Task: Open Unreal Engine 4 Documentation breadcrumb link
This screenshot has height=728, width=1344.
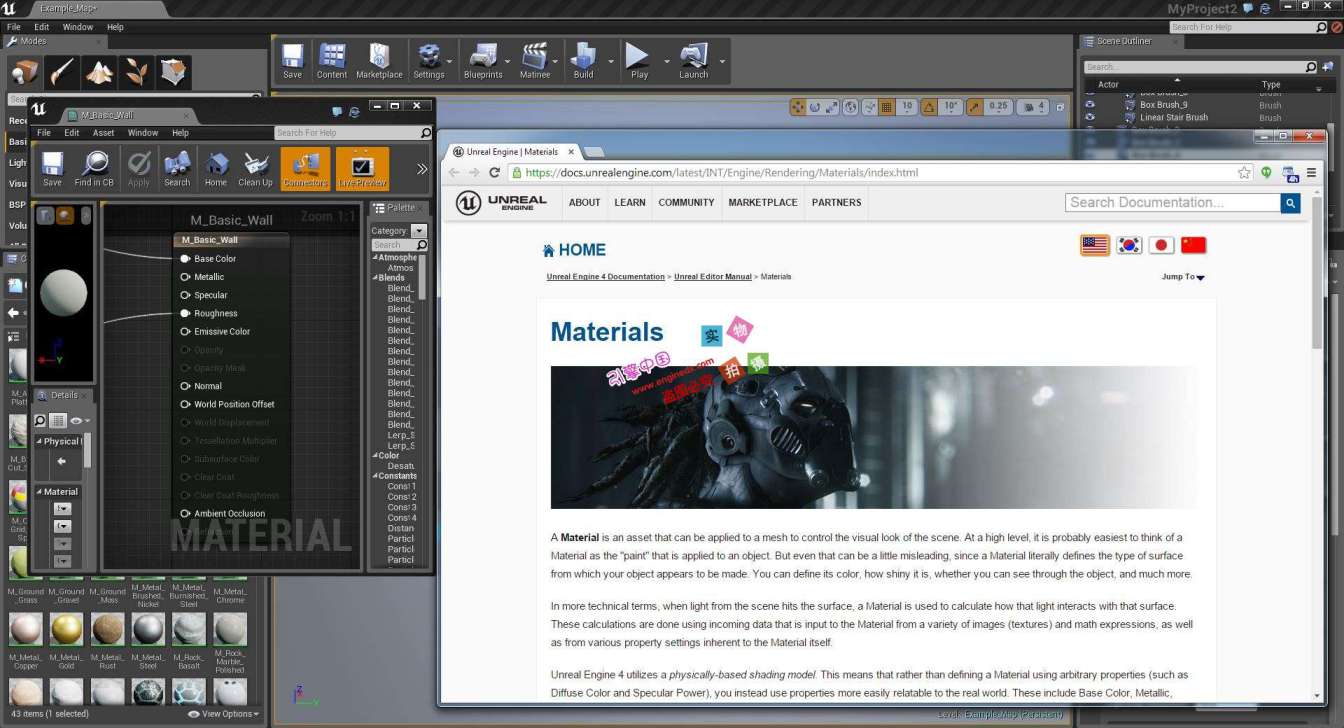Action: click(x=605, y=277)
